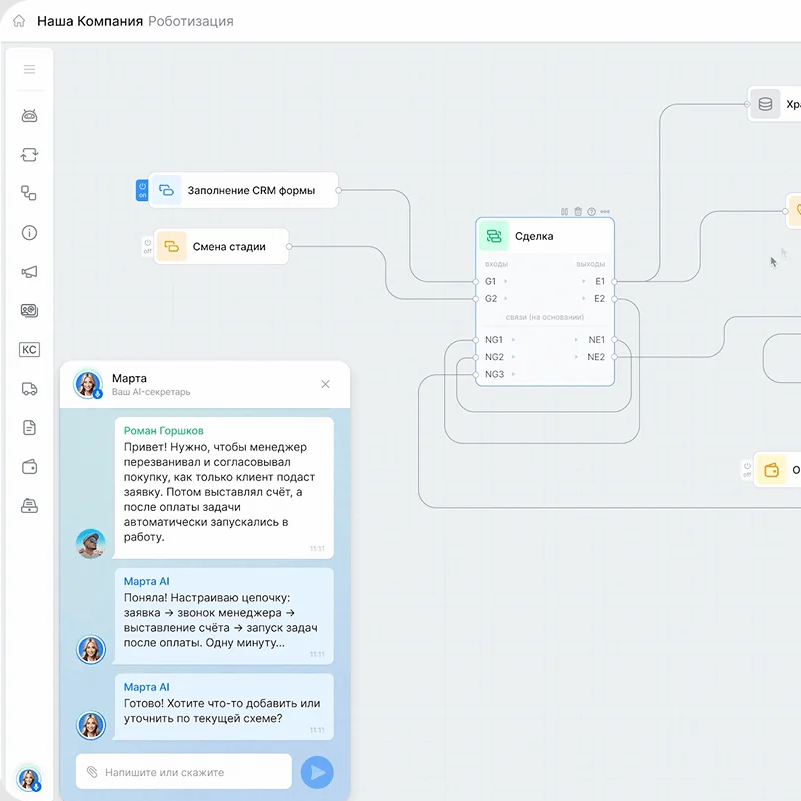Expand the hamburger sidebar menu

(29, 69)
